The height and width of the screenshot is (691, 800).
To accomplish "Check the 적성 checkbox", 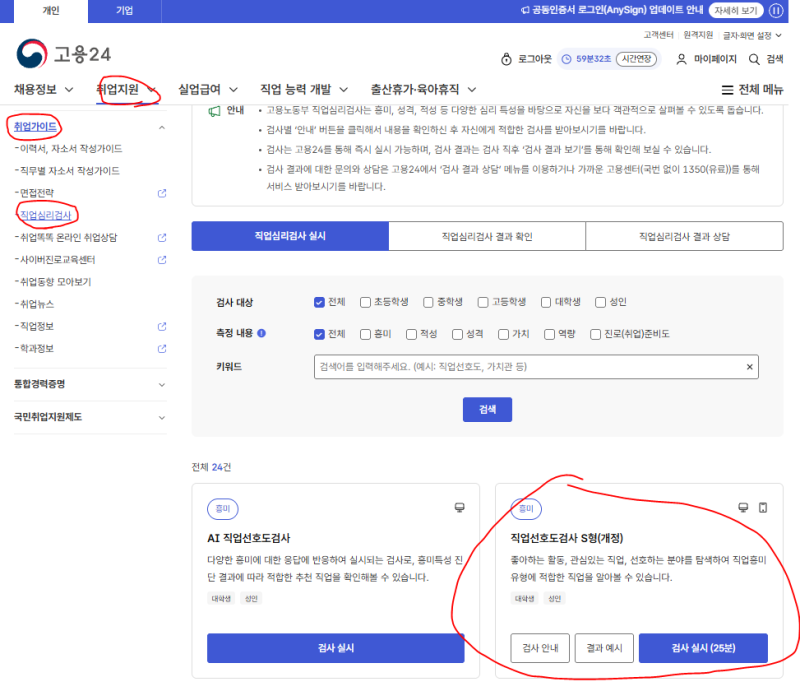I will (411, 334).
